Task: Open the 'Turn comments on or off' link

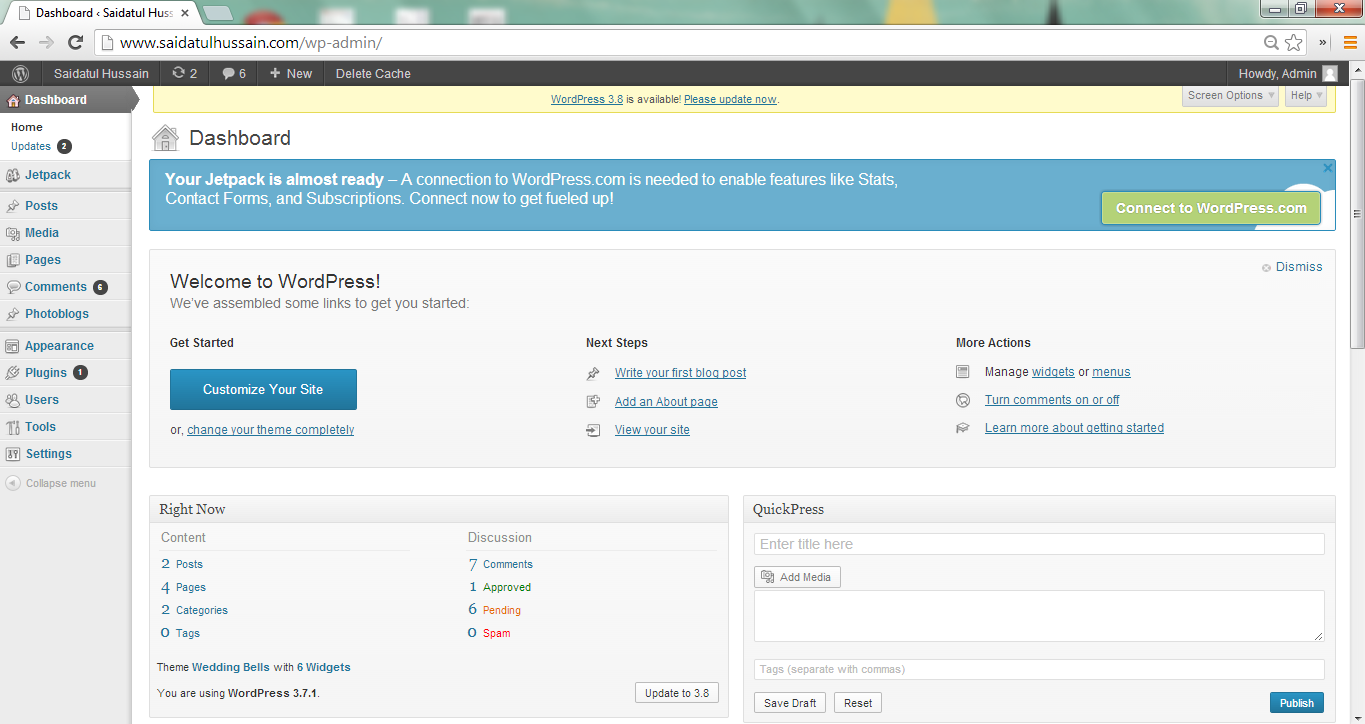Action: [1052, 400]
